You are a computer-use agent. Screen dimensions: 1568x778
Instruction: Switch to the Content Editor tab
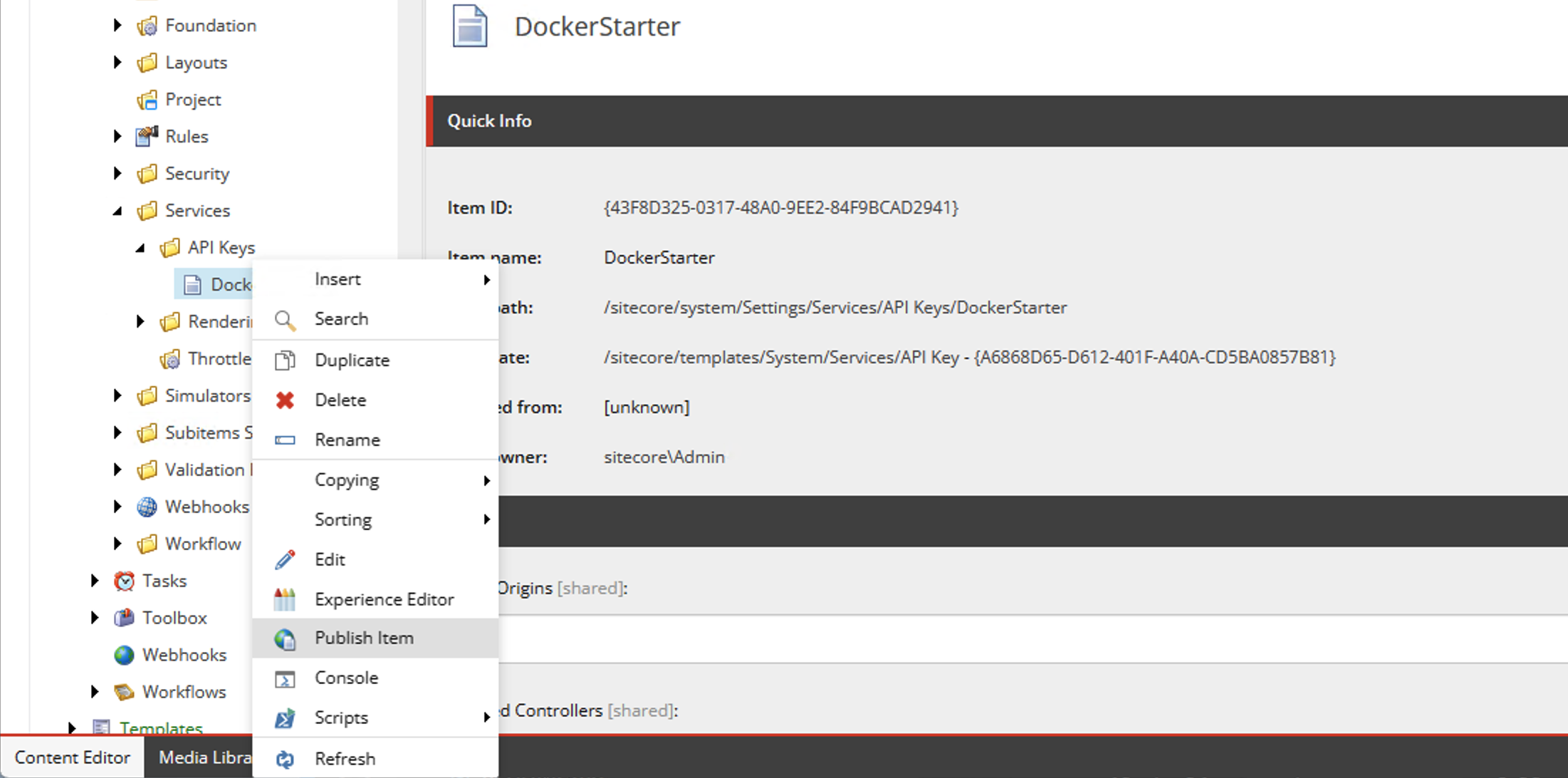tap(72, 757)
